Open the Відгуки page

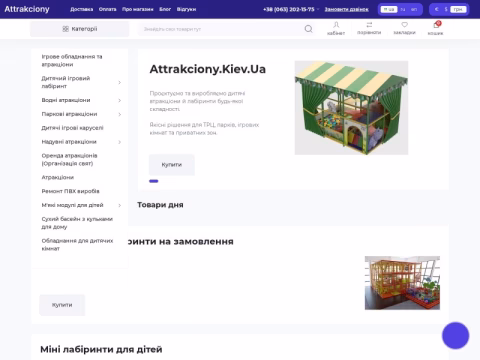pyautogui.click(x=186, y=9)
